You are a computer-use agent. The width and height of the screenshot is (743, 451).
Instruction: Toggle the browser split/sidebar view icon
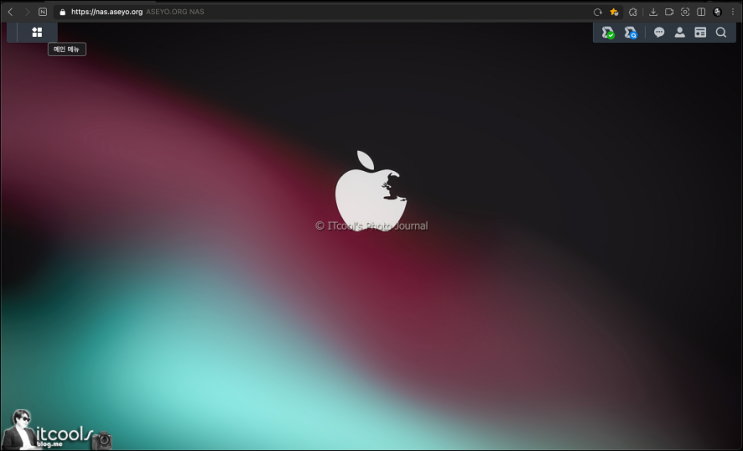701,12
